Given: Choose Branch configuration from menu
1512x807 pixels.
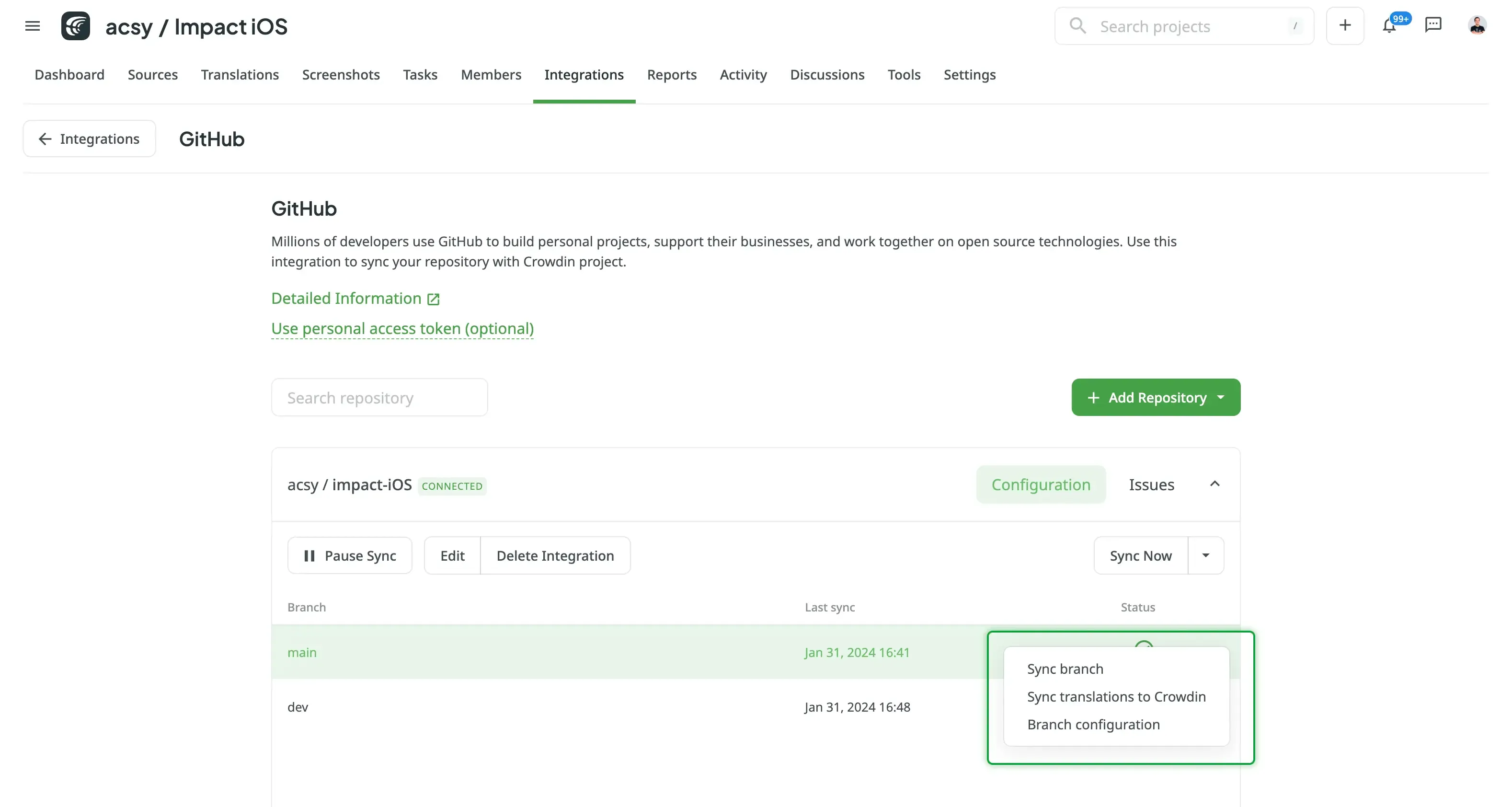Looking at the screenshot, I should point(1093,724).
